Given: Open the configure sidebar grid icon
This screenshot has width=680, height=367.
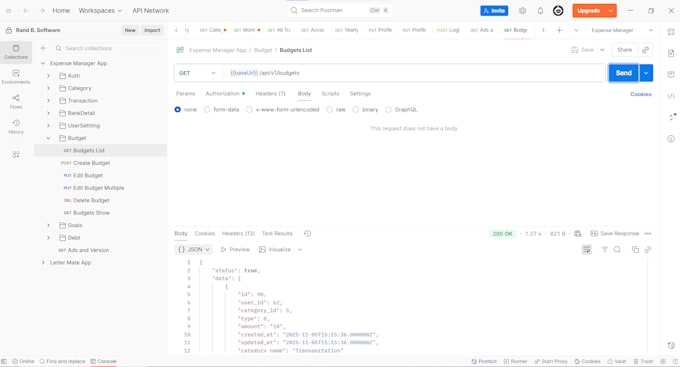Looking at the screenshot, I should 16,154.
